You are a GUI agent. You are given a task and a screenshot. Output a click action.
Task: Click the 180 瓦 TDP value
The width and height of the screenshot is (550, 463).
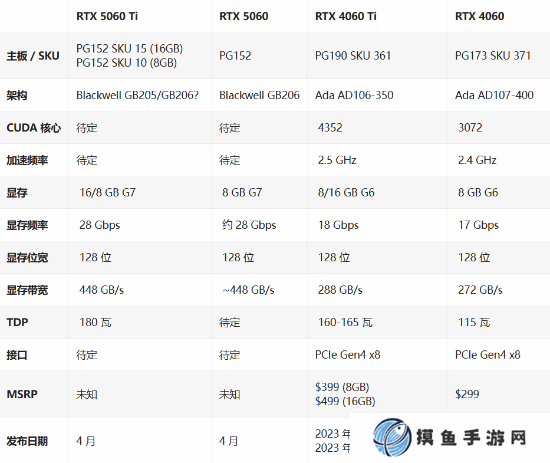[x=95, y=322]
